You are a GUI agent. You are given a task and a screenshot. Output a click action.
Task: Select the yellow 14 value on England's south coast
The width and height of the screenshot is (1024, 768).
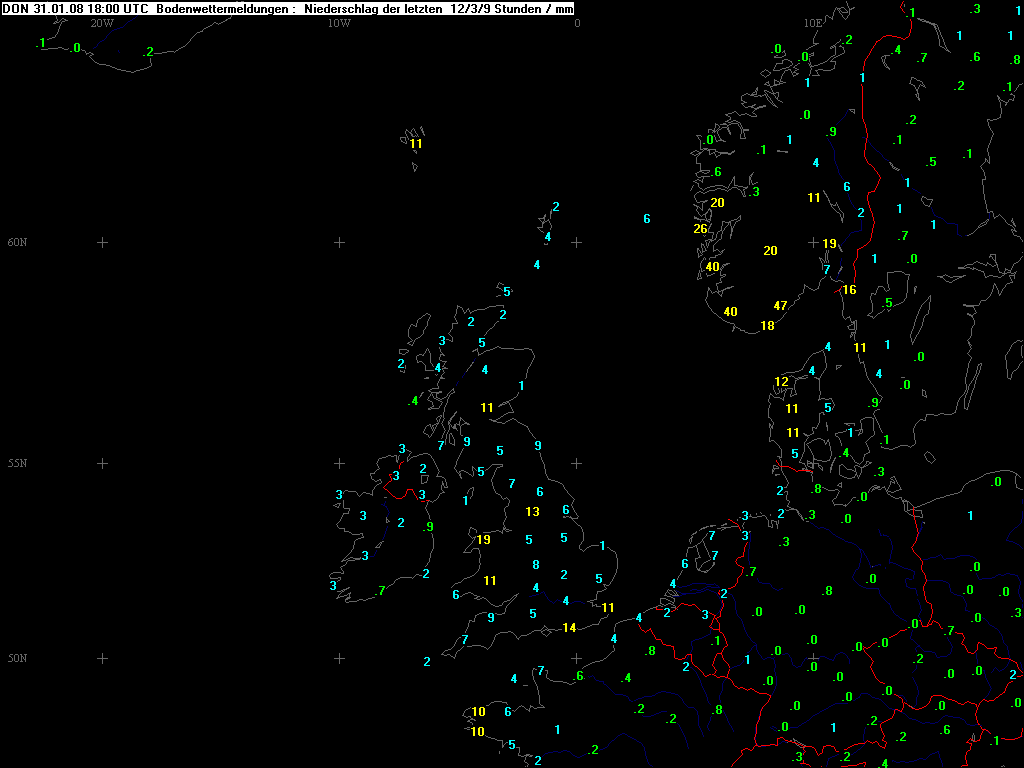coord(569,628)
